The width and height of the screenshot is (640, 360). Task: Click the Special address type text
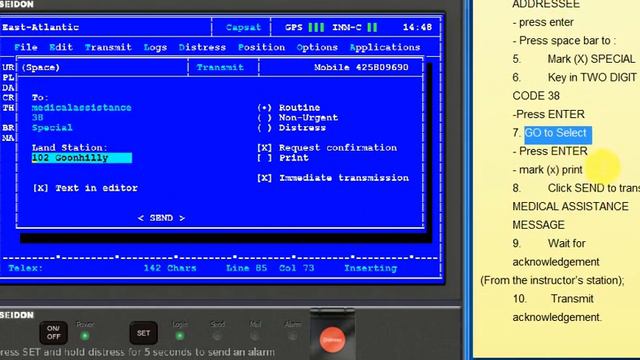[x=52, y=128]
